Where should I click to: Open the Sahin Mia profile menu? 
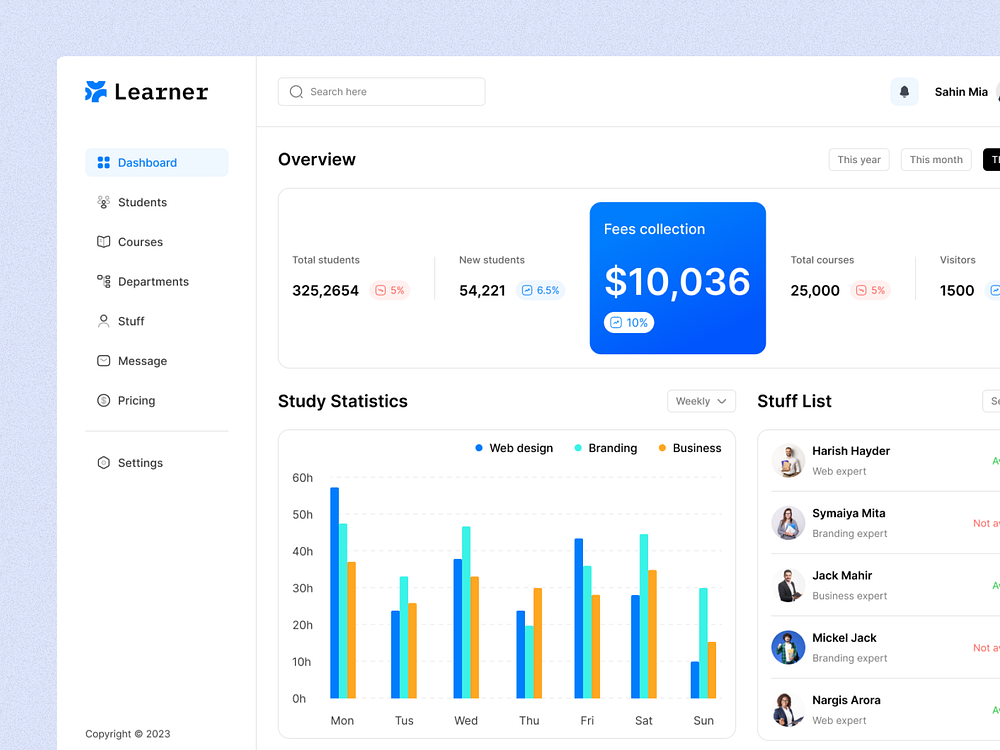961,92
